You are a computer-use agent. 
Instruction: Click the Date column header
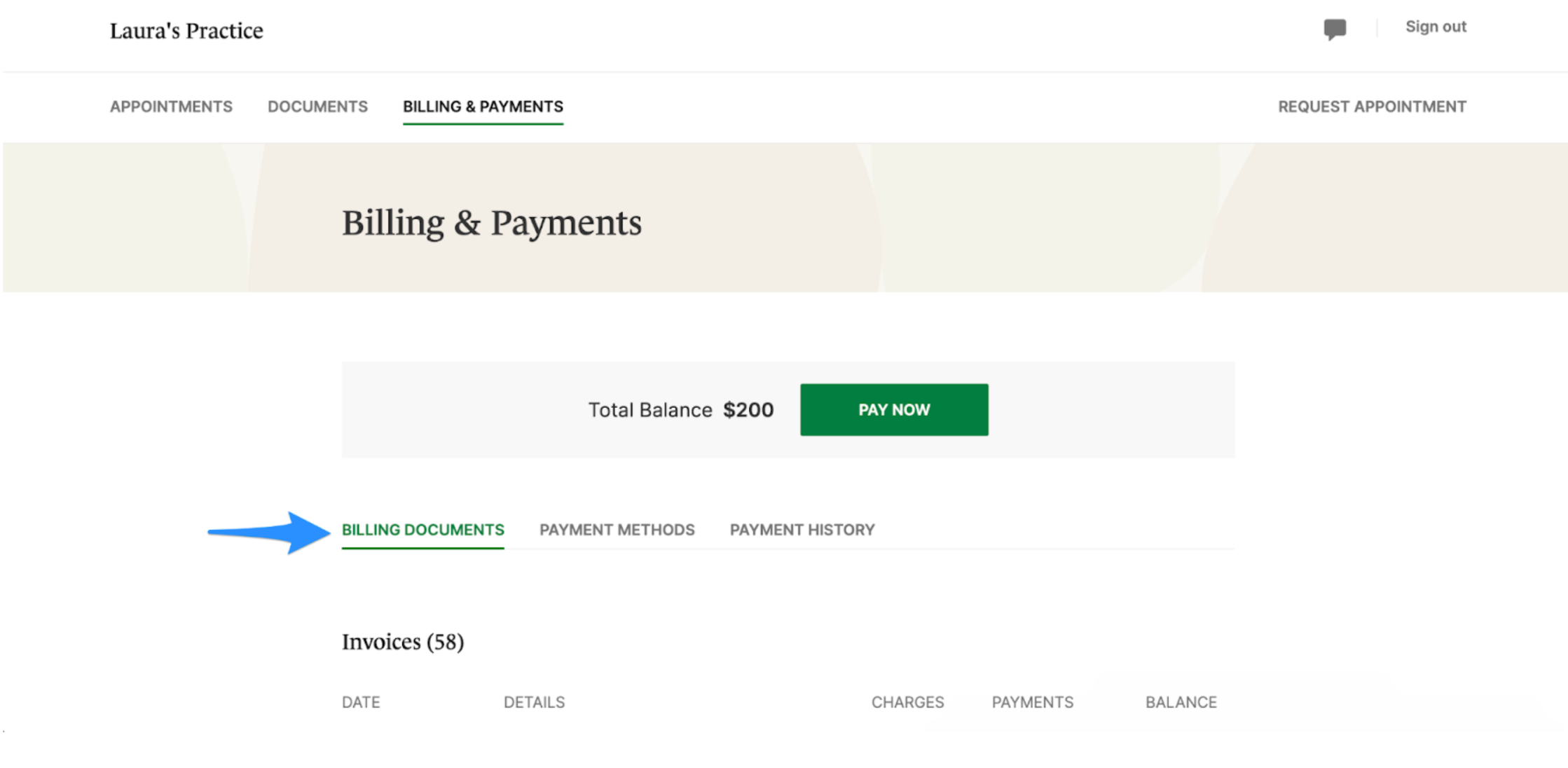click(361, 702)
